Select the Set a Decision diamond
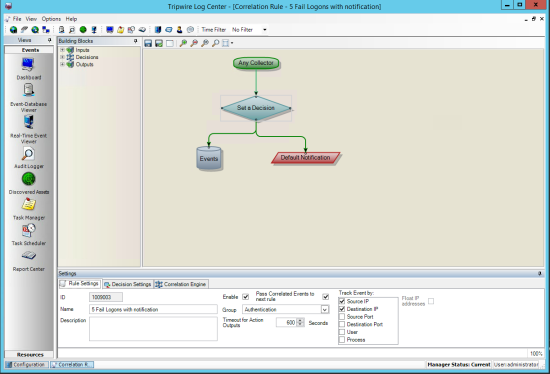This screenshot has height=374, width=550. coord(256,108)
